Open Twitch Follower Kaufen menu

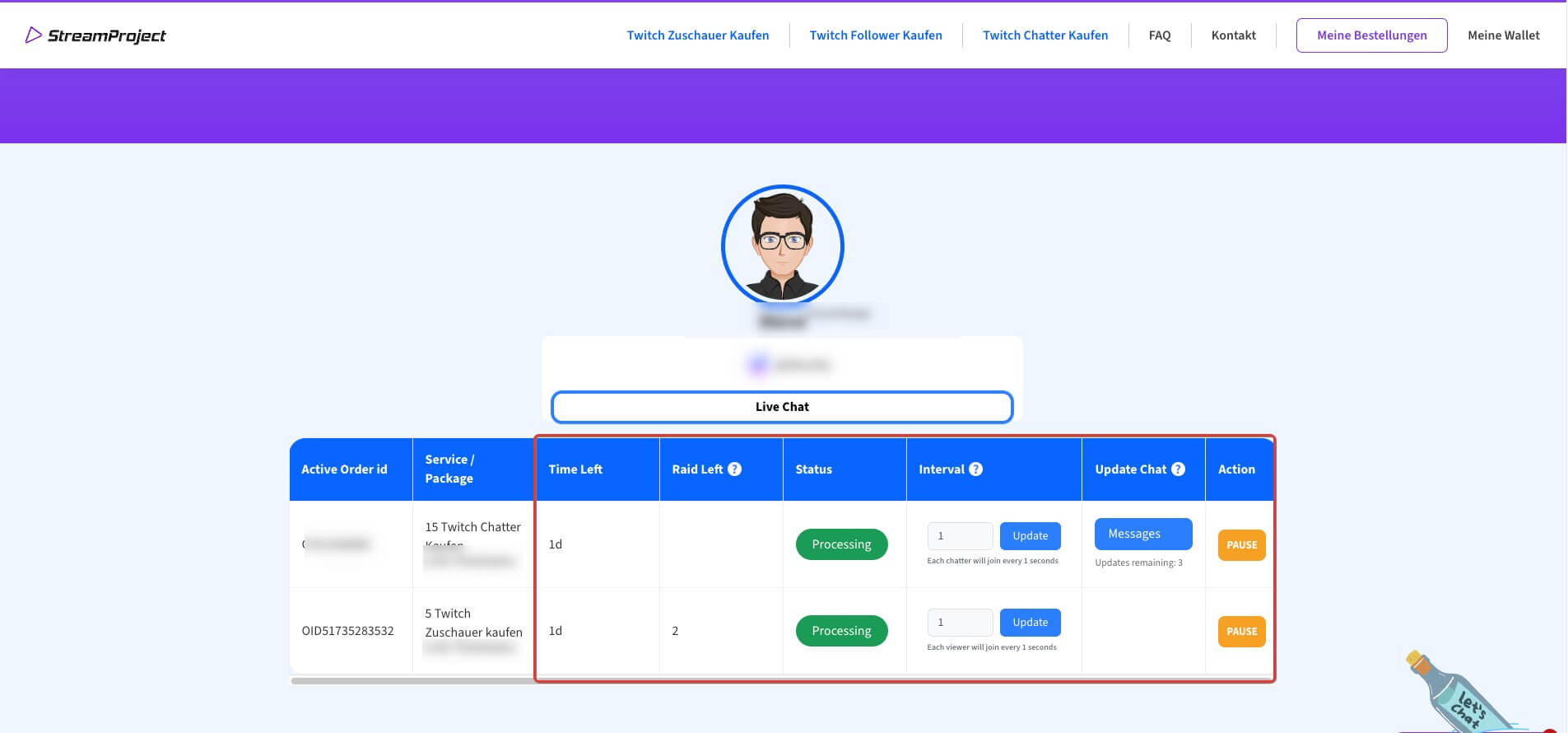[x=876, y=35]
